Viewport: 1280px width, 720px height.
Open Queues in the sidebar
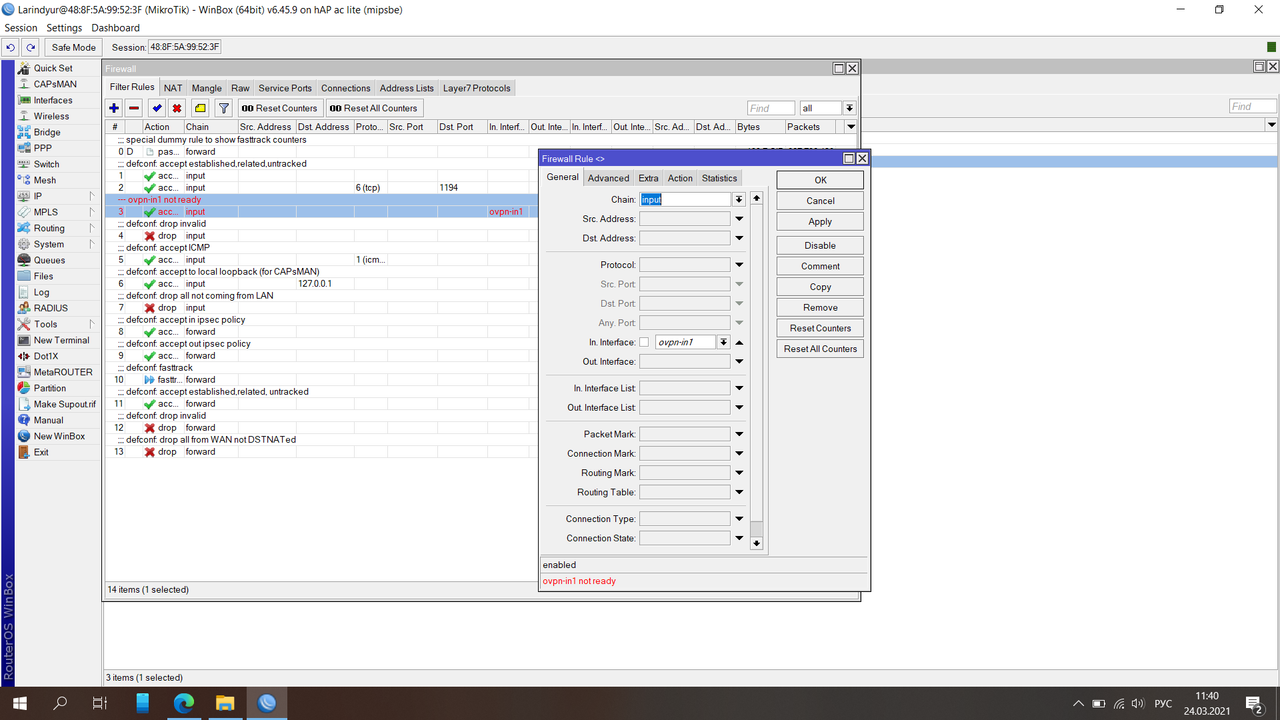(49, 260)
